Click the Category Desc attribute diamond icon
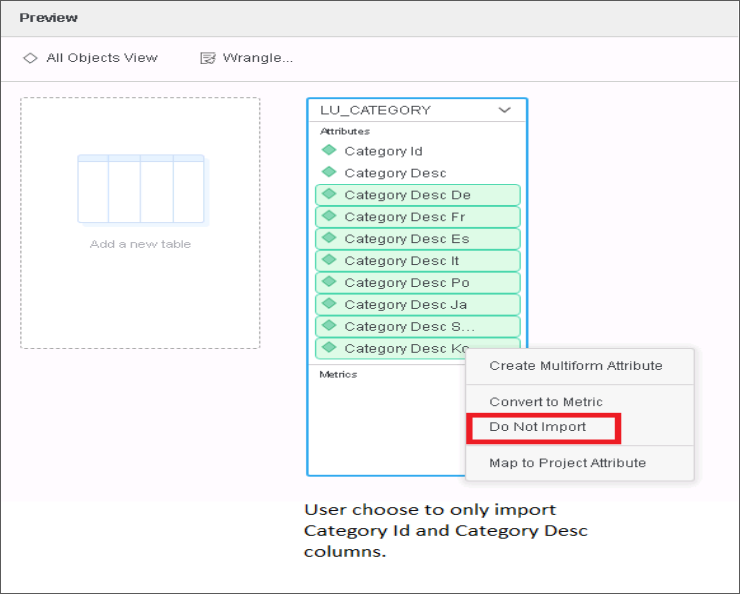The image size is (740, 594). (x=329, y=172)
